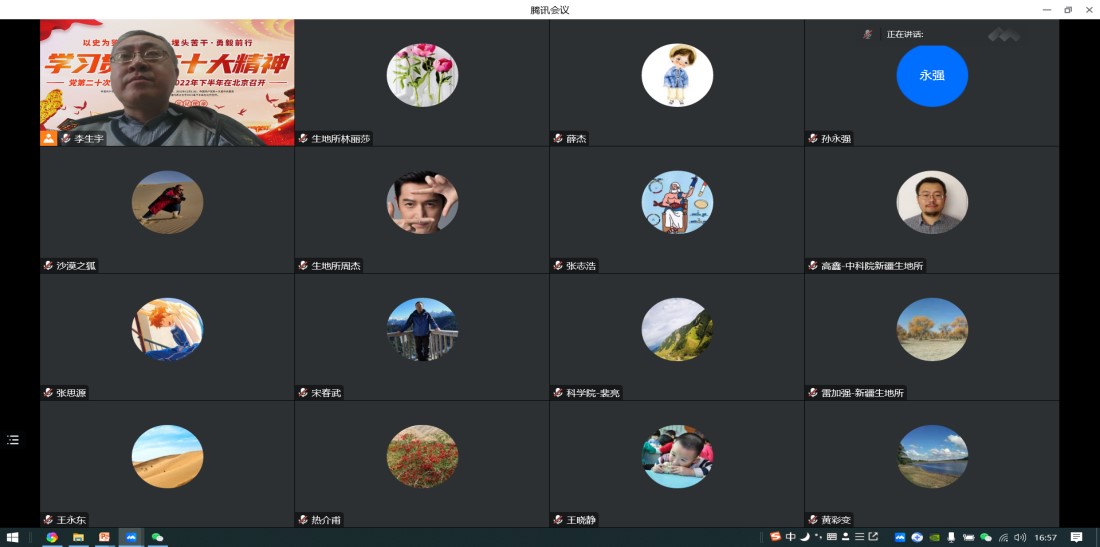Open the IME toolbar menu icon
The width and height of the screenshot is (1100, 547).
(x=859, y=537)
